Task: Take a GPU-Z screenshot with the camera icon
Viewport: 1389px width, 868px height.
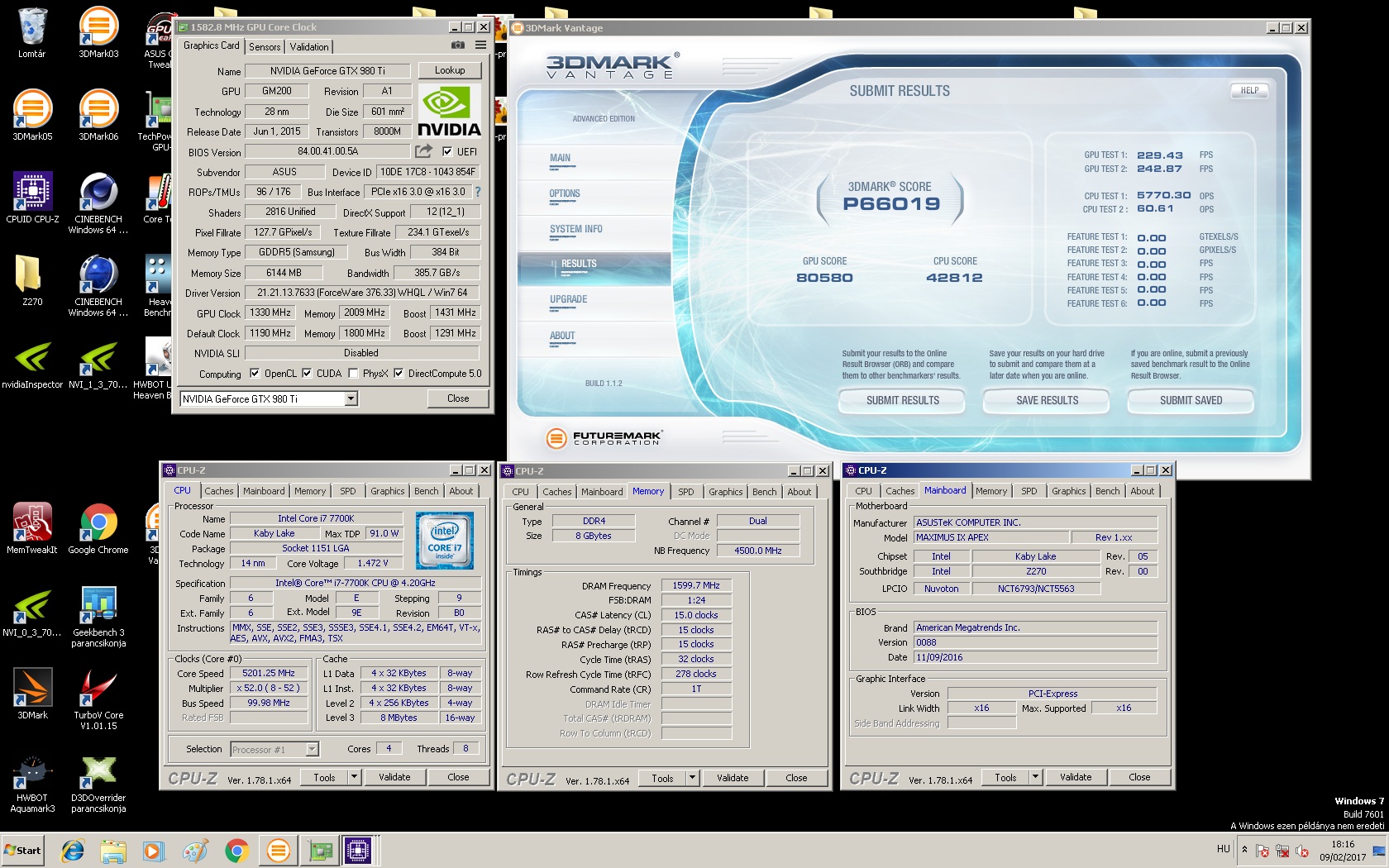Action: click(x=458, y=45)
